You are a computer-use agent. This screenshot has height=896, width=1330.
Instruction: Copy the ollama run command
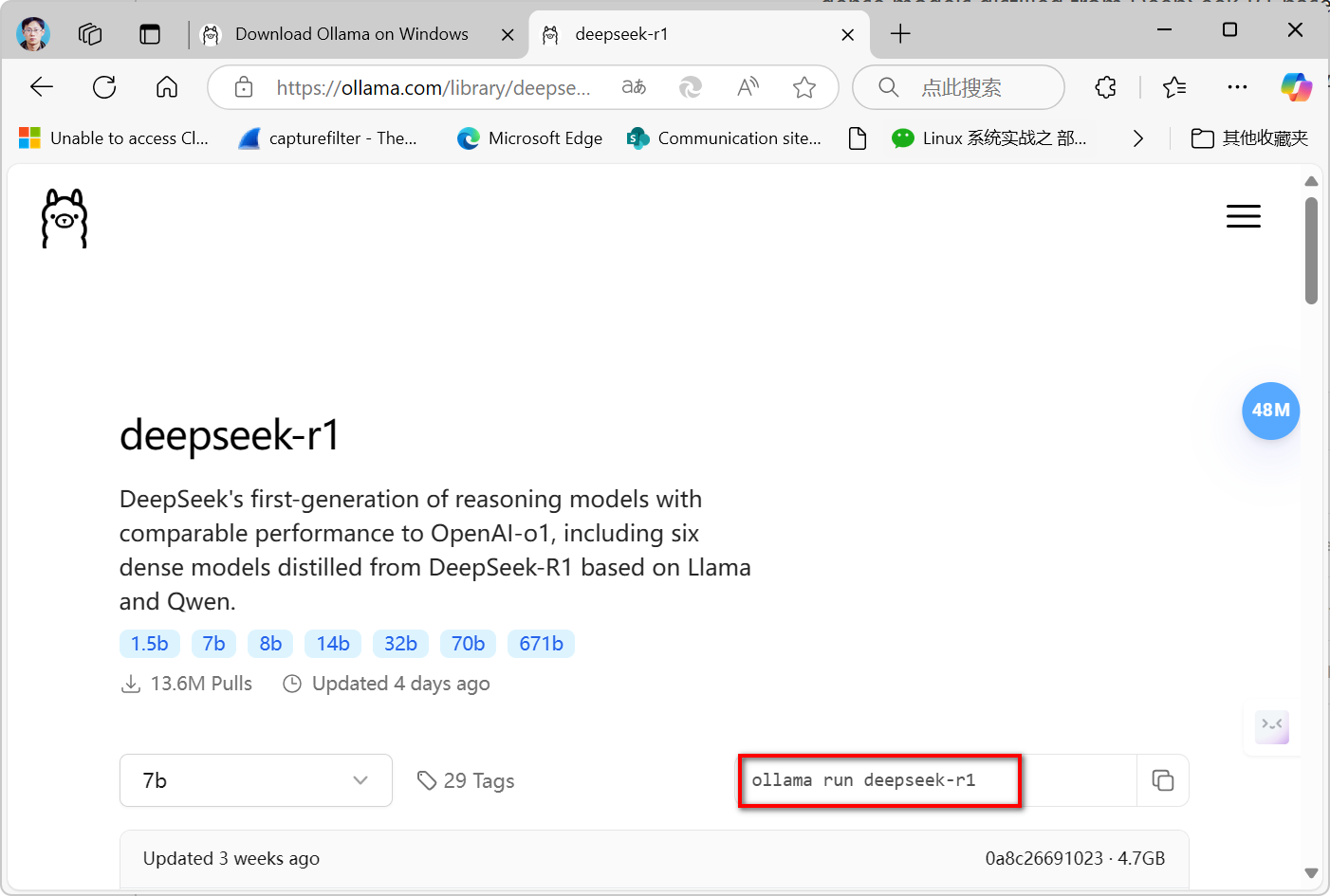coord(1163,780)
